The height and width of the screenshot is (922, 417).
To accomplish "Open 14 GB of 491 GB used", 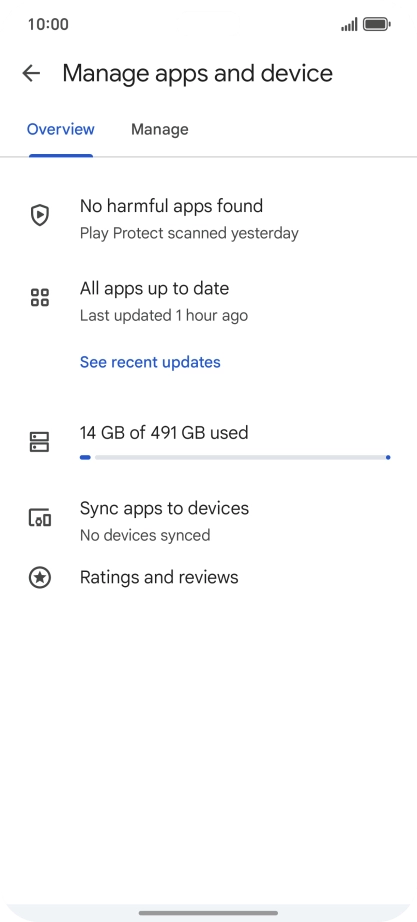I will click(164, 433).
